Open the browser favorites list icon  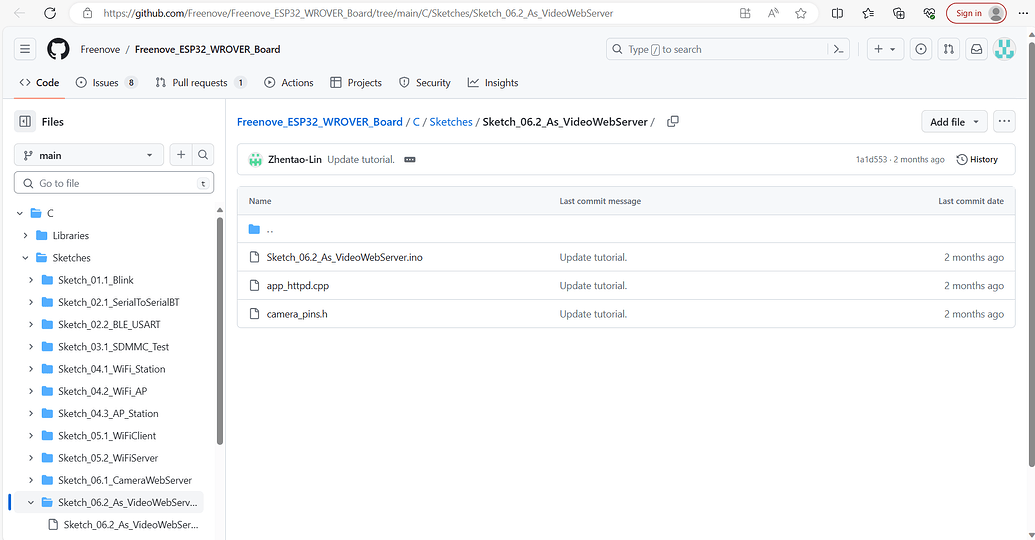pos(868,13)
